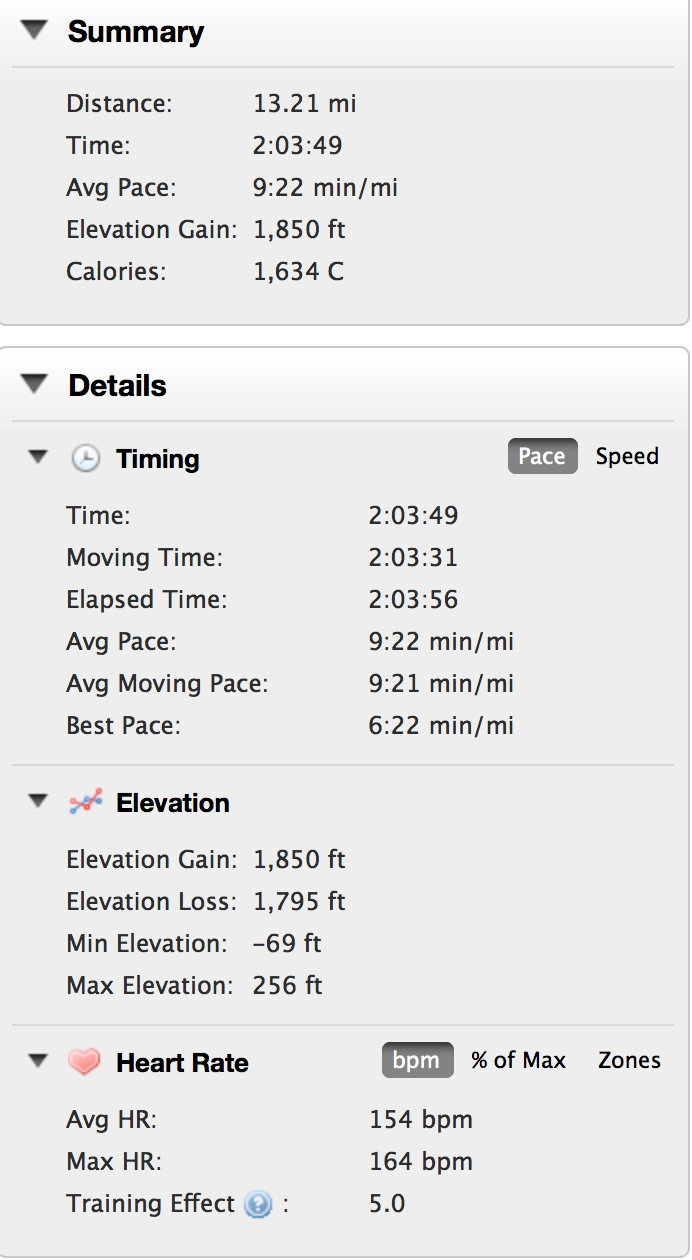Select the Max HR 164 bpm value

click(x=421, y=1162)
